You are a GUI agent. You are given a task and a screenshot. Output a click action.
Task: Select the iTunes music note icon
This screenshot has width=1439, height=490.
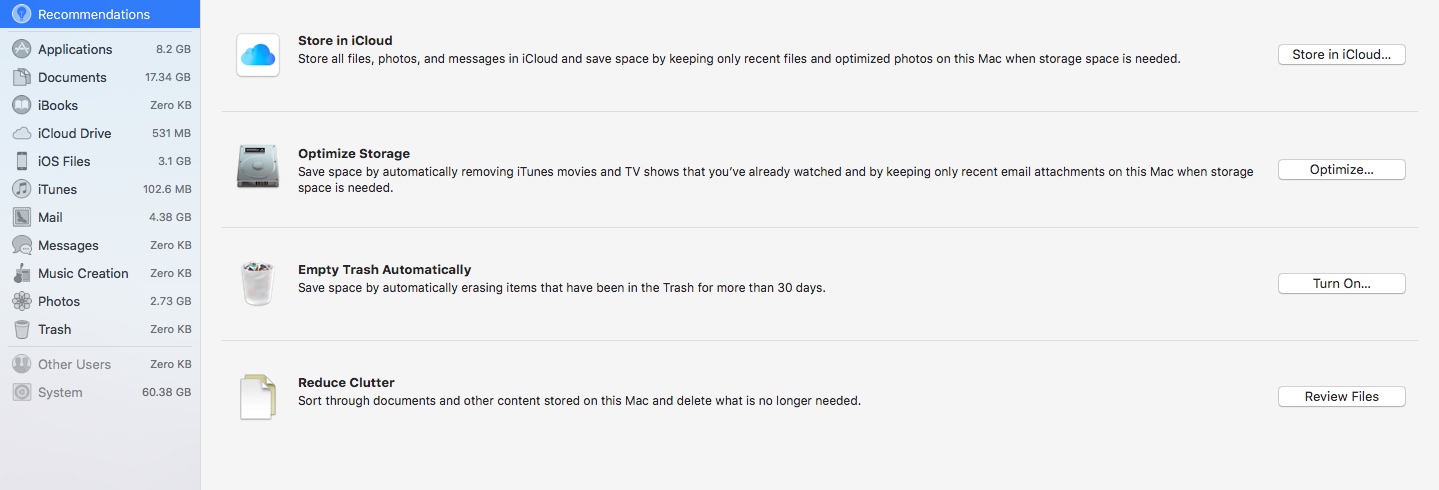pos(22,189)
